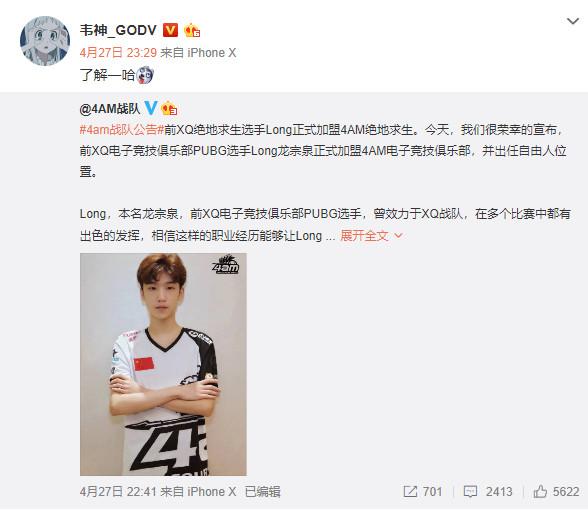588x510 pixels.
Task: Open the @4AM战队 account link
Action: pyautogui.click(x=110, y=109)
